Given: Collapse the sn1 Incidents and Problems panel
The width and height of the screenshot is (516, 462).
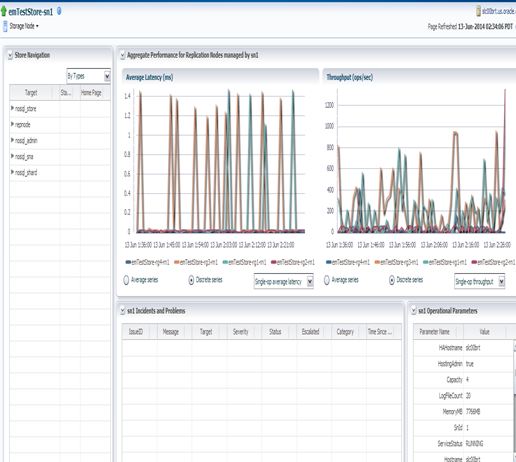Looking at the screenshot, I should [123, 311].
